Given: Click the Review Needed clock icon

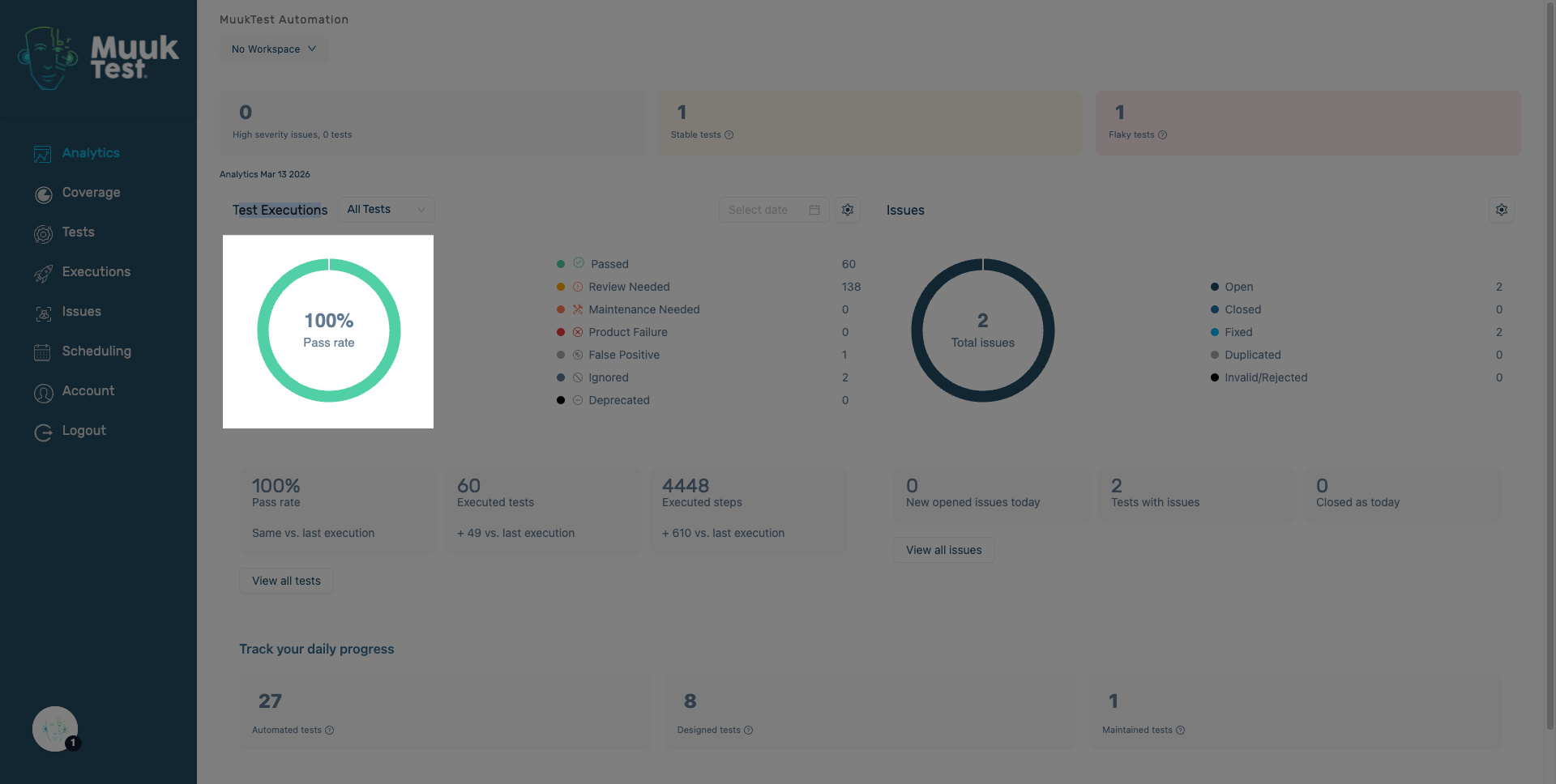Looking at the screenshot, I should point(578,287).
